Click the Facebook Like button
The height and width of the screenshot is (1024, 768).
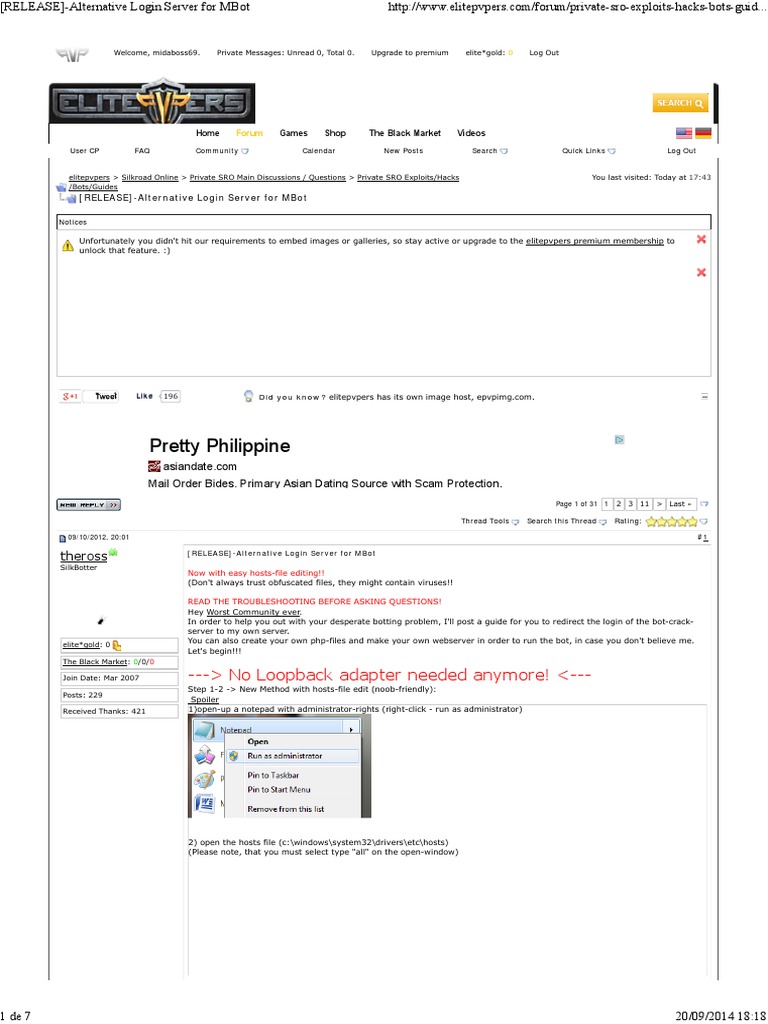tap(144, 396)
